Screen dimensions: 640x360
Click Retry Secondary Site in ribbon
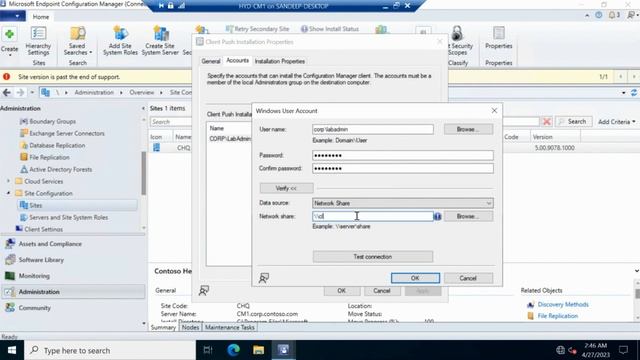(x=257, y=29)
